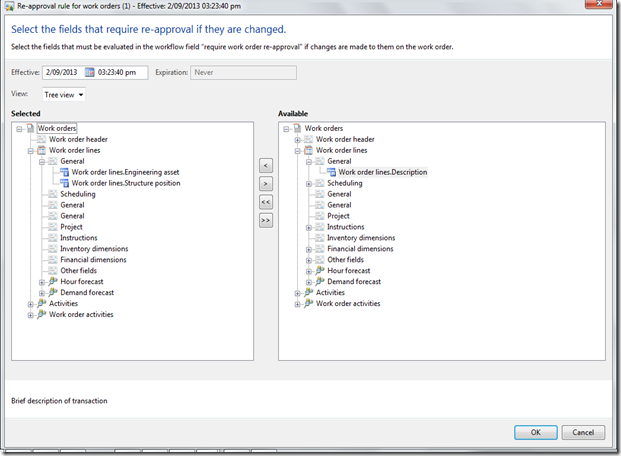Click the Effective time input field
Screen dimensions: 621x456
tap(121, 72)
